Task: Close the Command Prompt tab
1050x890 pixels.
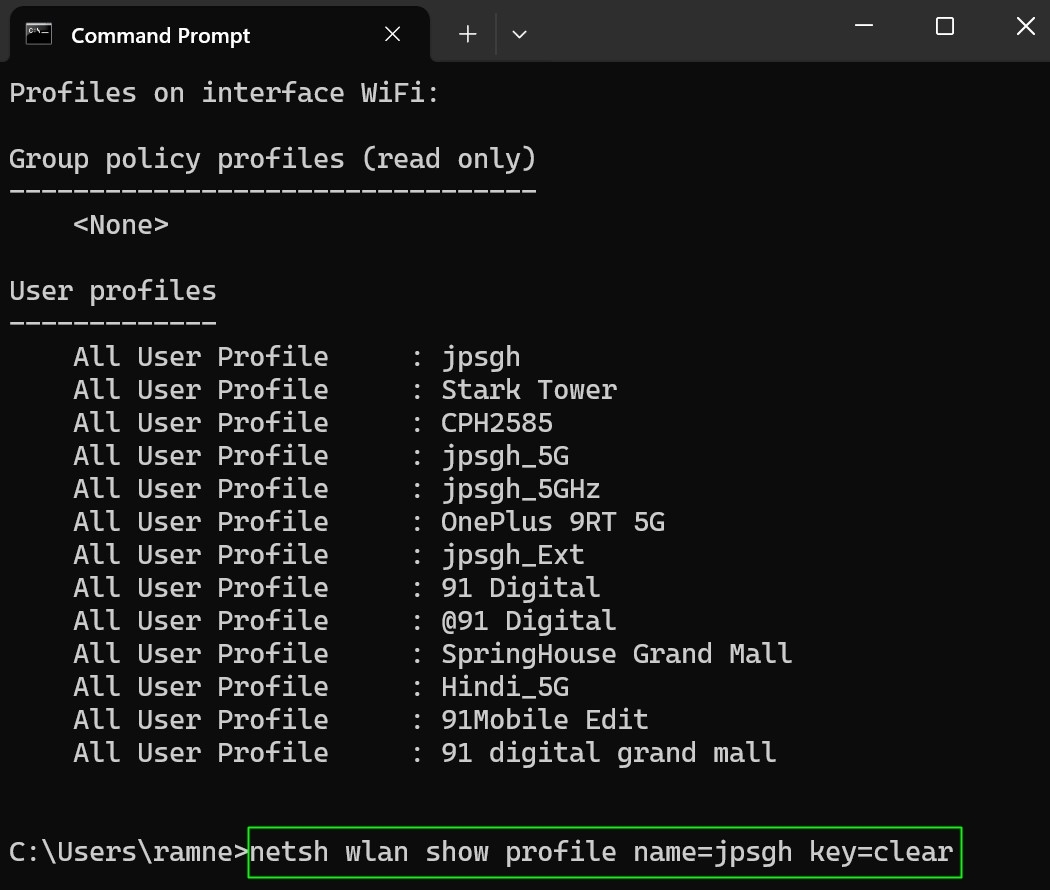Action: point(392,33)
